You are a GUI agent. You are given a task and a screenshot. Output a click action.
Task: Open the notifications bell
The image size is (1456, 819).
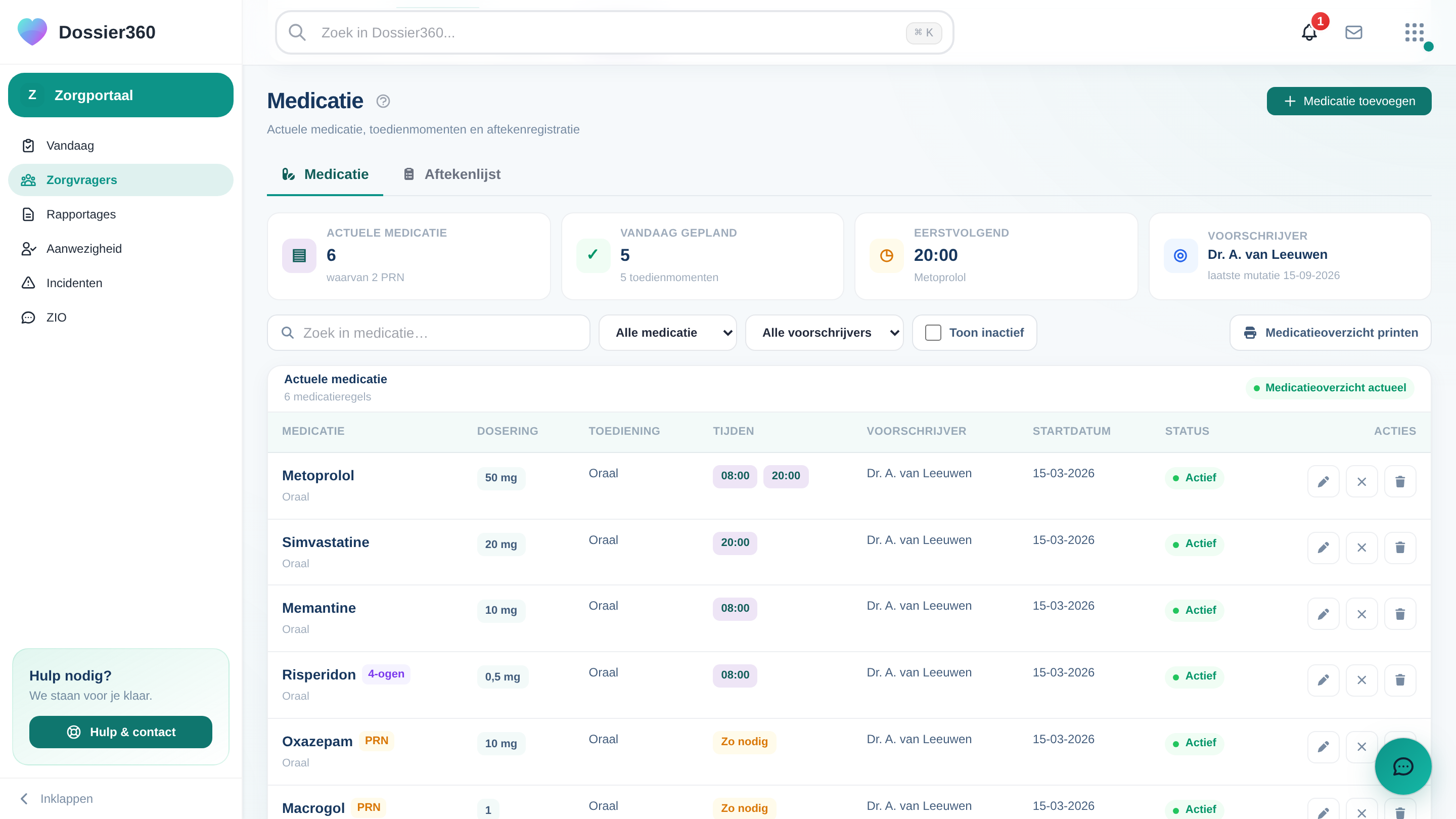[x=1309, y=32]
